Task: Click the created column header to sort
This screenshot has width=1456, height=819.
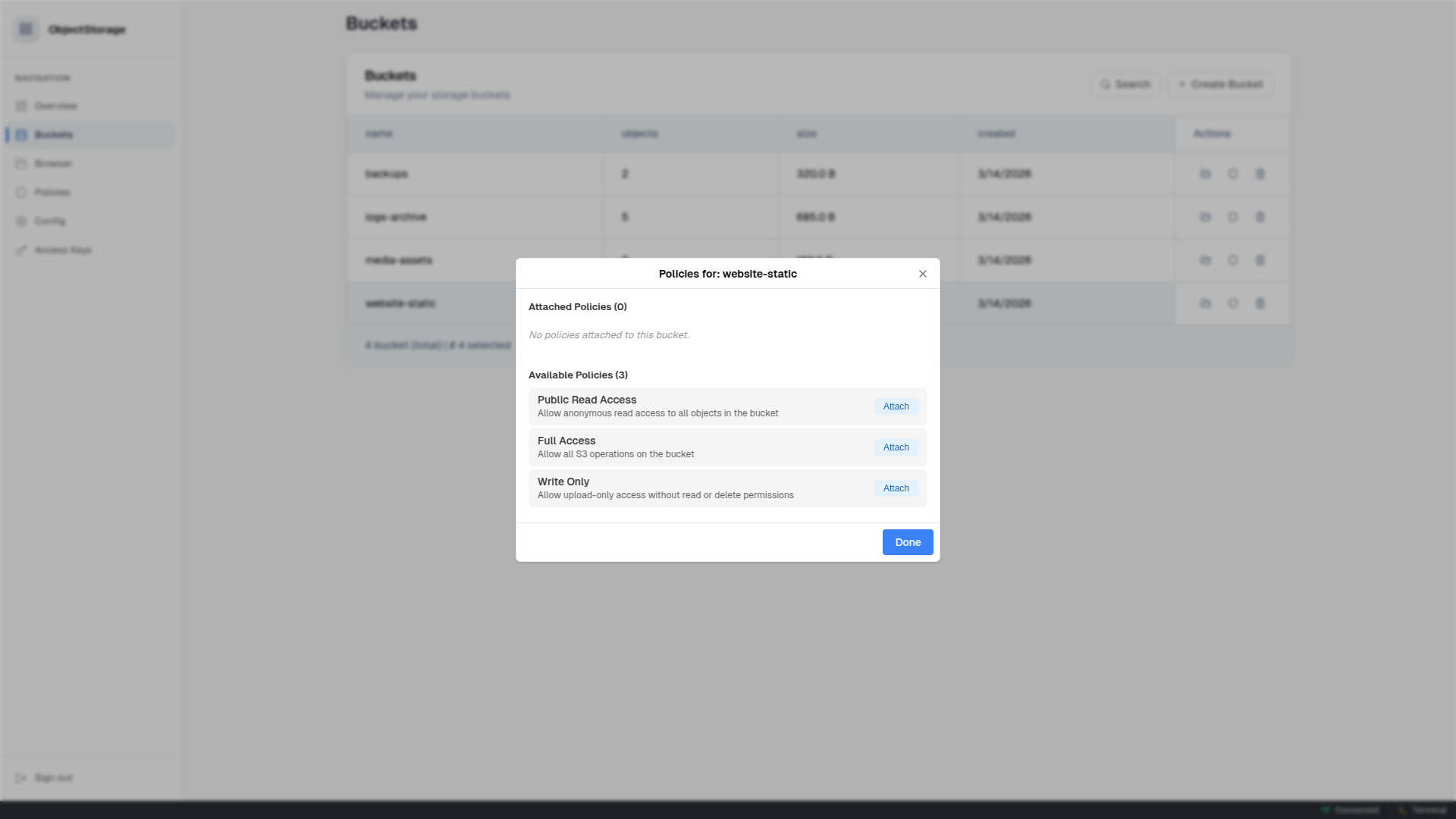Action: coord(996,133)
